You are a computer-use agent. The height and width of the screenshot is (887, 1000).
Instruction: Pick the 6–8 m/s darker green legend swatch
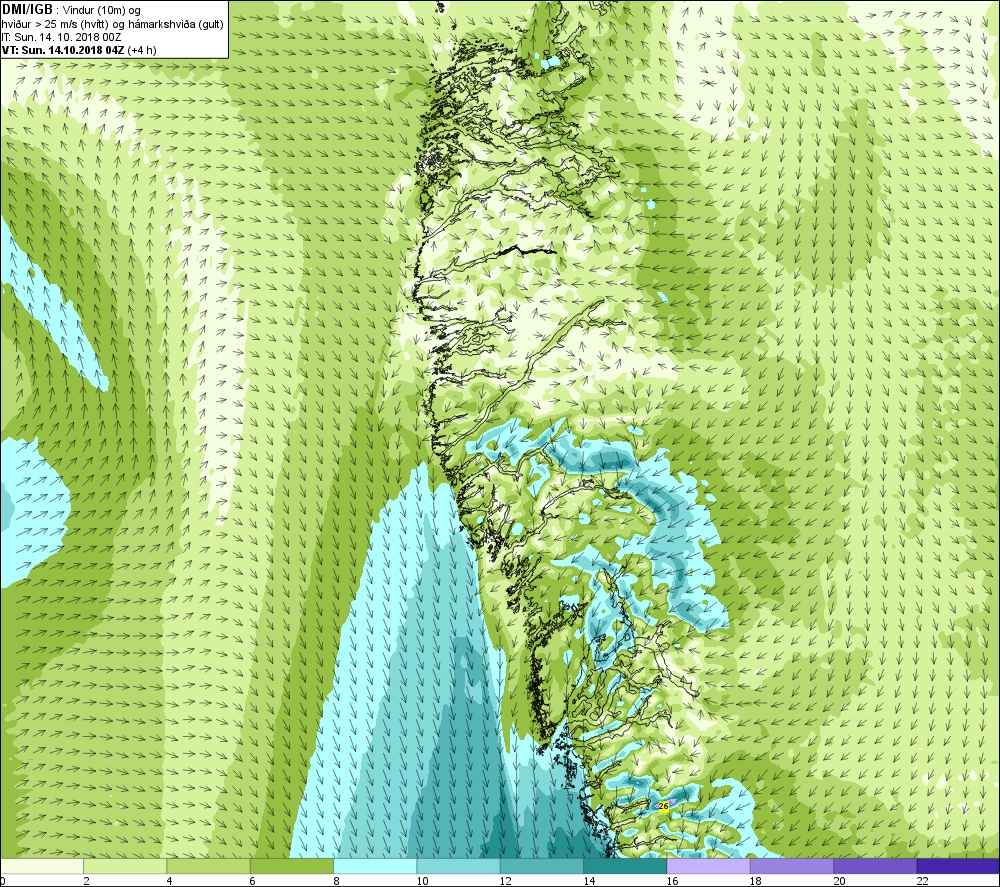pyautogui.click(x=291, y=866)
